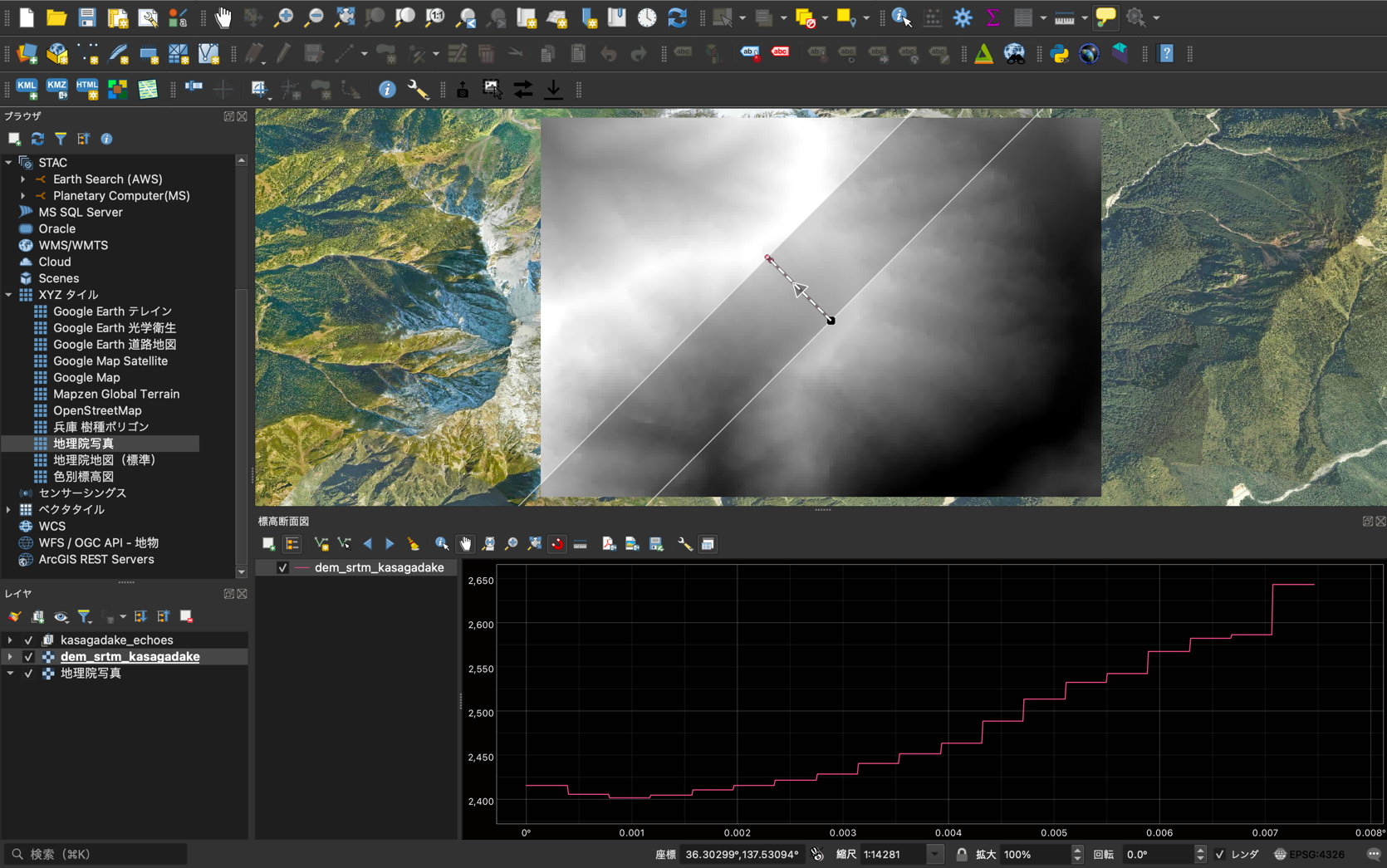The image size is (1387, 868).
Task: Expand dem_srtm_kasagadake layer legend
Action: point(10,657)
